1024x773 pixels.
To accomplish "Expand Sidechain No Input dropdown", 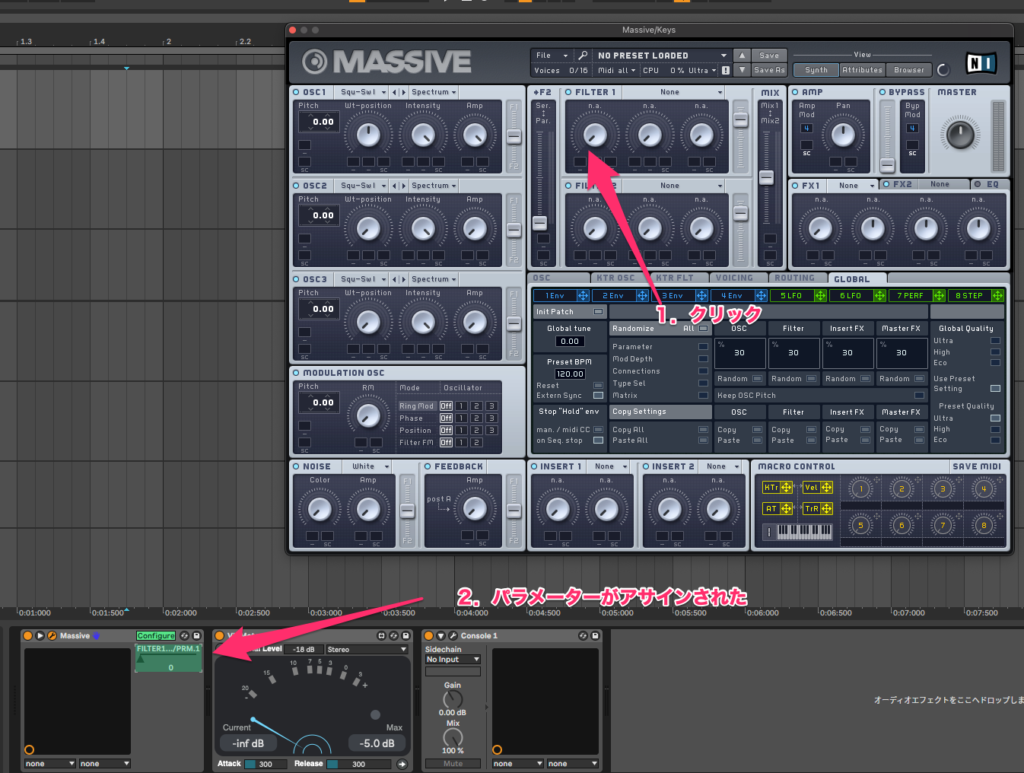I will 453,660.
